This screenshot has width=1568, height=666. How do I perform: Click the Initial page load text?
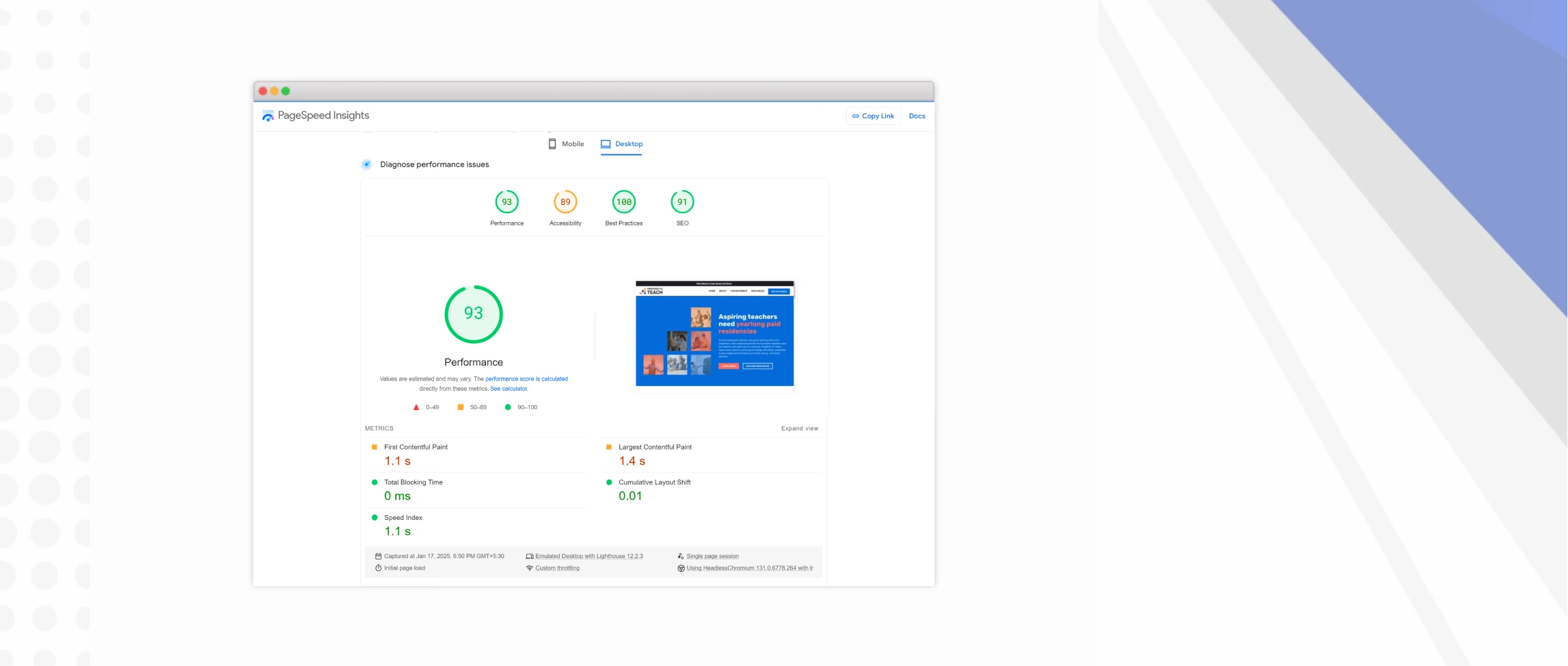404,568
